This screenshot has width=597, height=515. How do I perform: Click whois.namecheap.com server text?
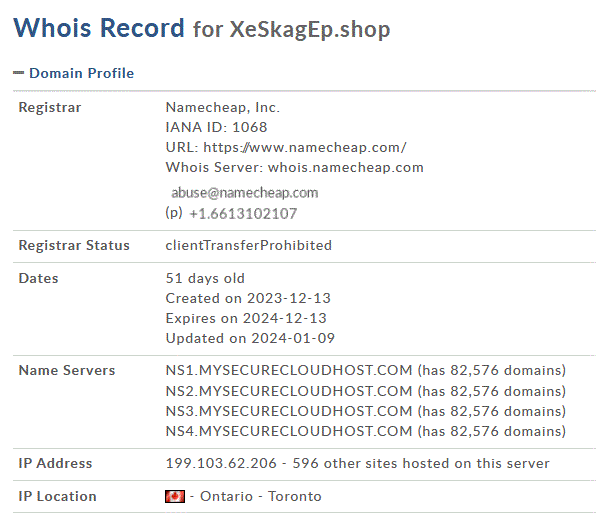(346, 167)
